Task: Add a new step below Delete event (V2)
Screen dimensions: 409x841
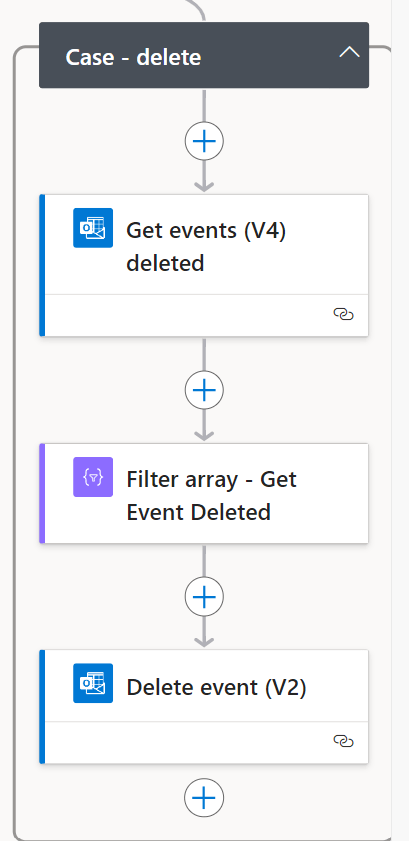Action: [204, 798]
